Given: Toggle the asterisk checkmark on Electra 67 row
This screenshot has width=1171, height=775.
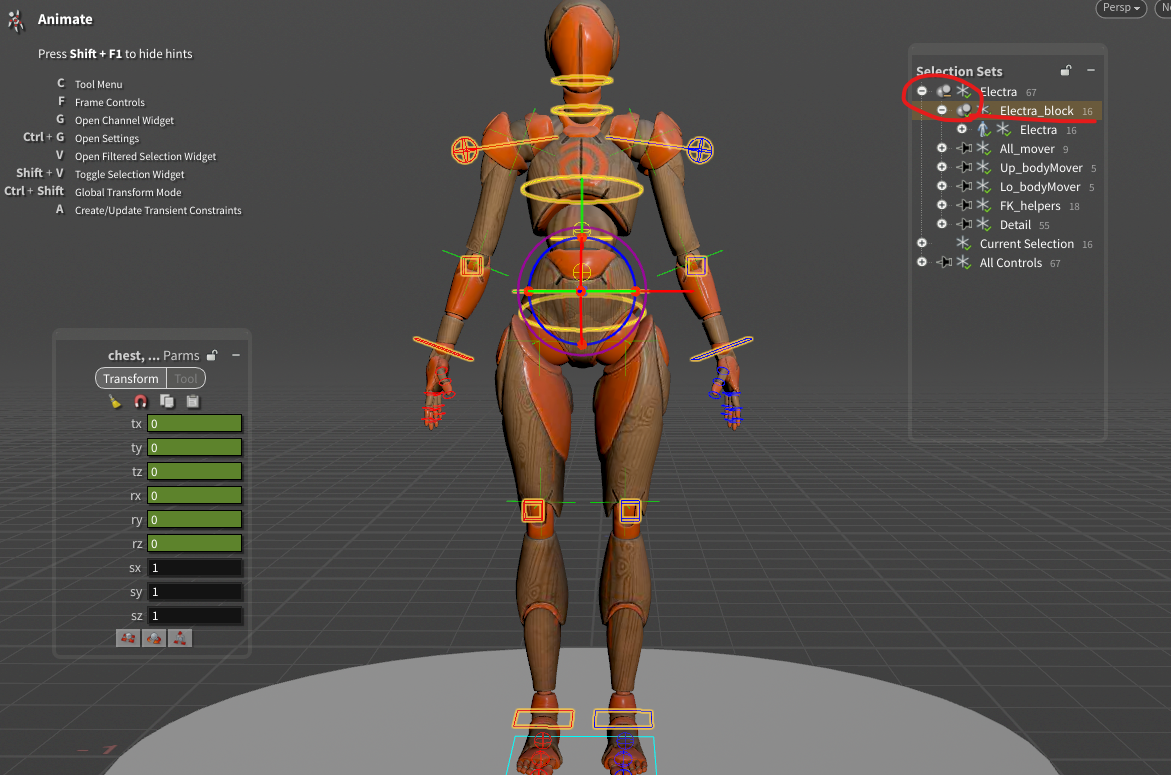Looking at the screenshot, I should click(x=964, y=91).
